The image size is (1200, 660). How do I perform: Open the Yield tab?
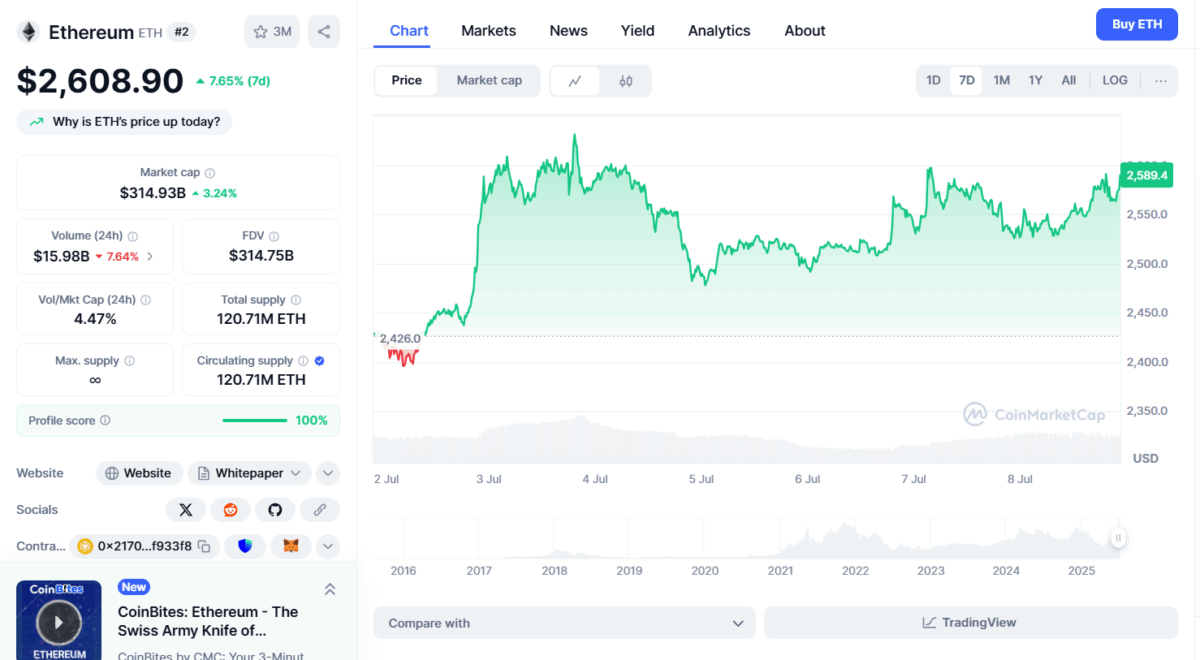[x=637, y=31]
